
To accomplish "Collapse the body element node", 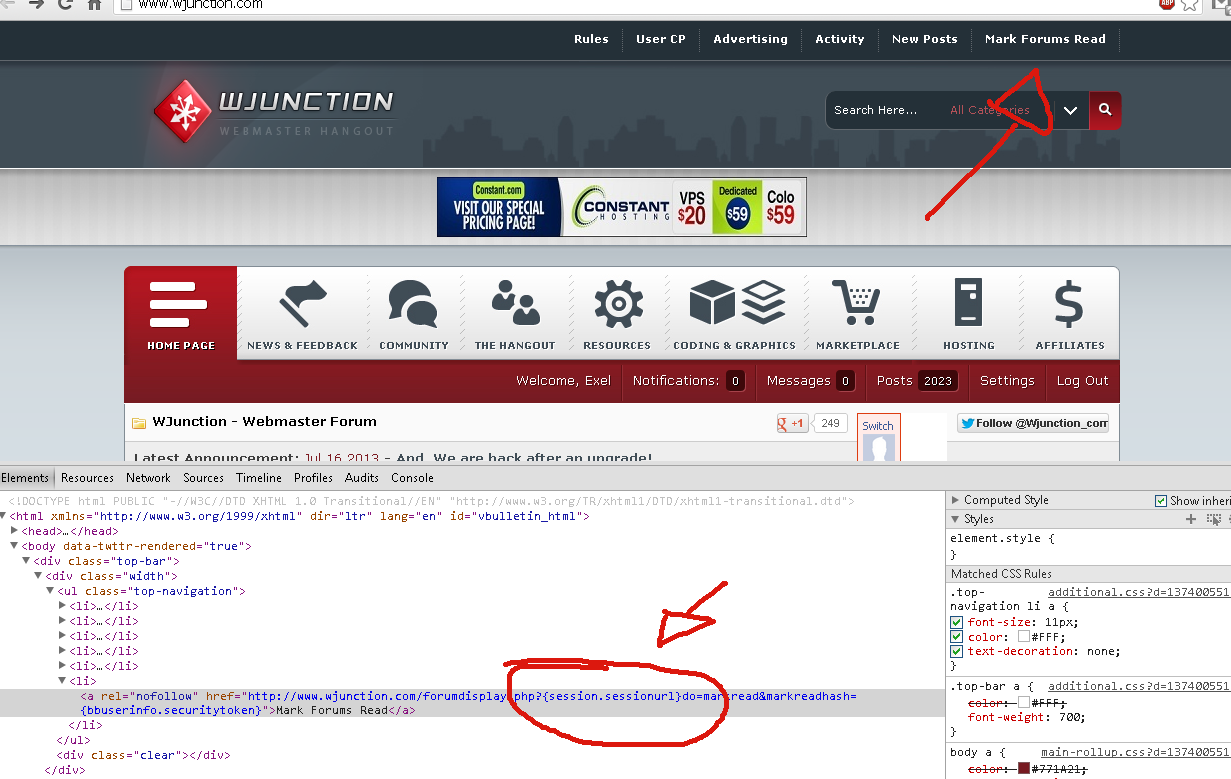I will pyautogui.click(x=15, y=546).
